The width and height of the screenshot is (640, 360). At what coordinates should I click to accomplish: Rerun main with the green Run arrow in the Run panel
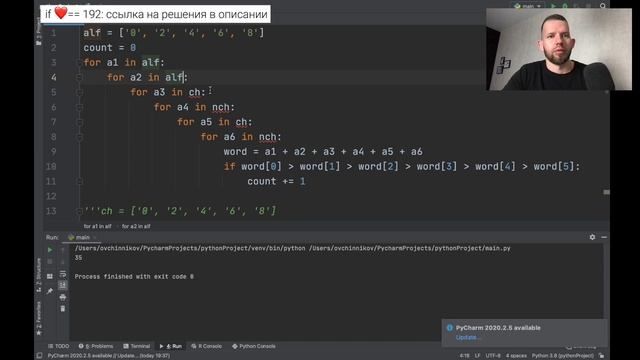click(x=50, y=249)
